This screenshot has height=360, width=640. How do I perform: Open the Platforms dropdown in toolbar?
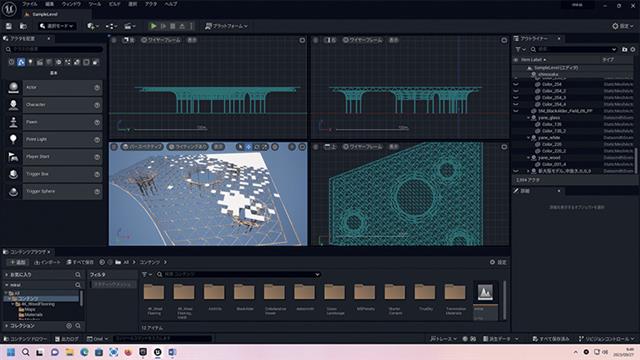tap(226, 26)
